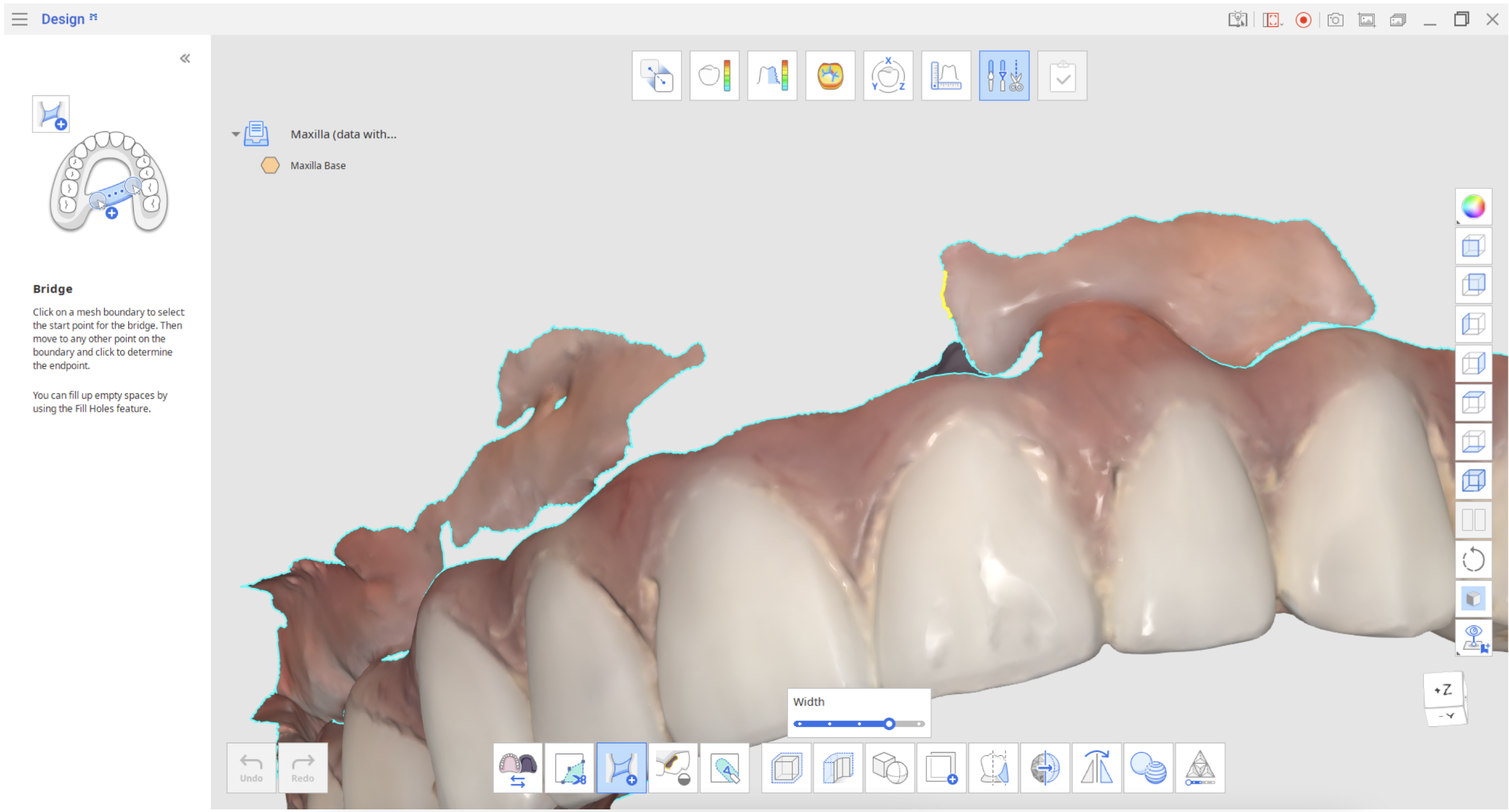
Task: Open the color wheel display mode icon
Action: (x=1473, y=207)
